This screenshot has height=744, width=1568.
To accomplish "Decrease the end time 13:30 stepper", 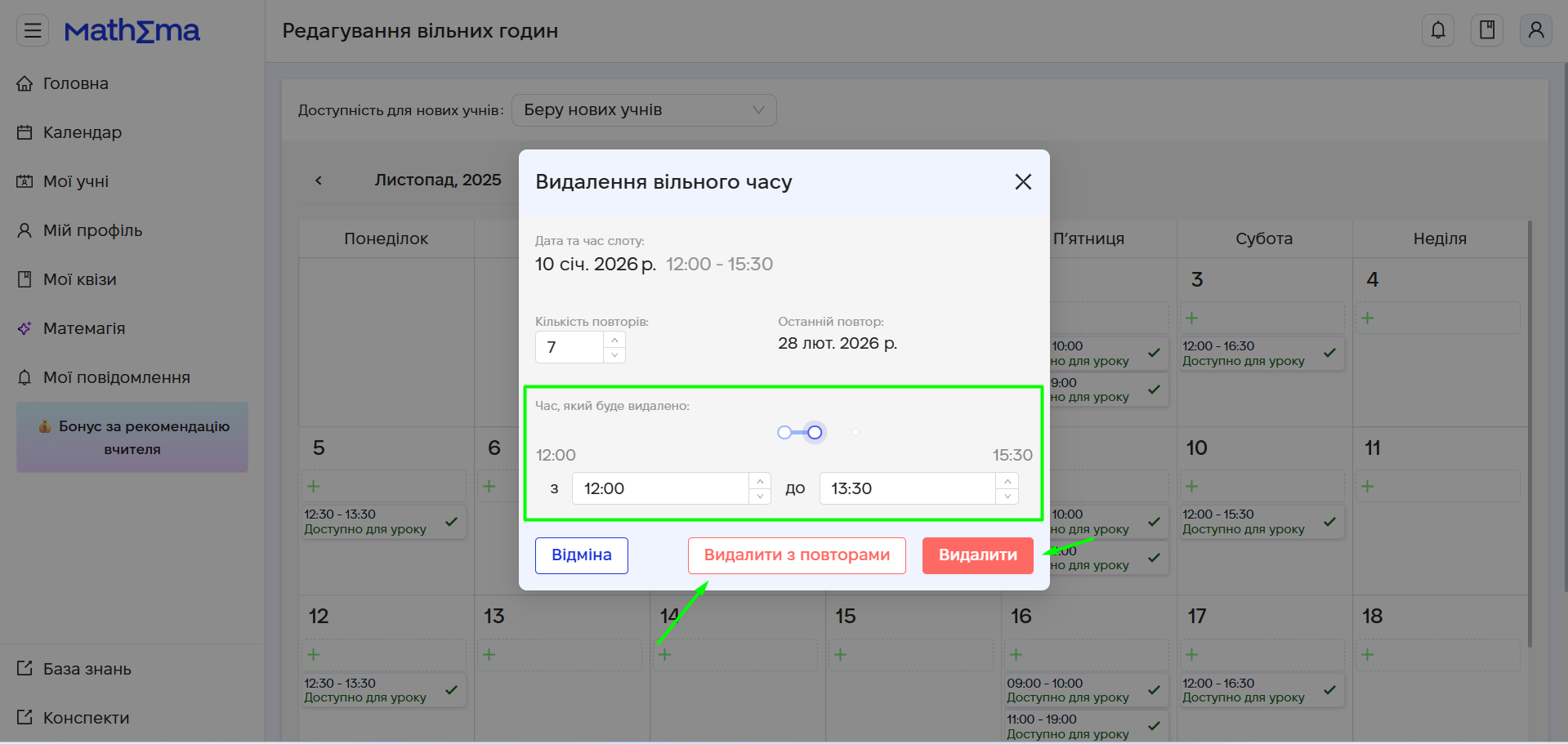I will (x=1007, y=497).
